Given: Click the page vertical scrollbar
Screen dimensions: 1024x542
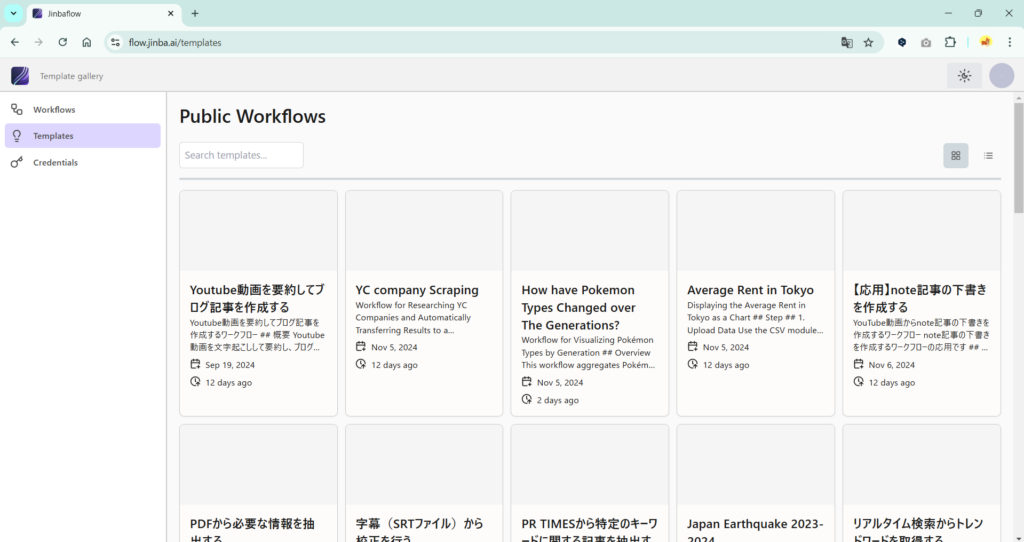Looking at the screenshot, I should click(1018, 160).
